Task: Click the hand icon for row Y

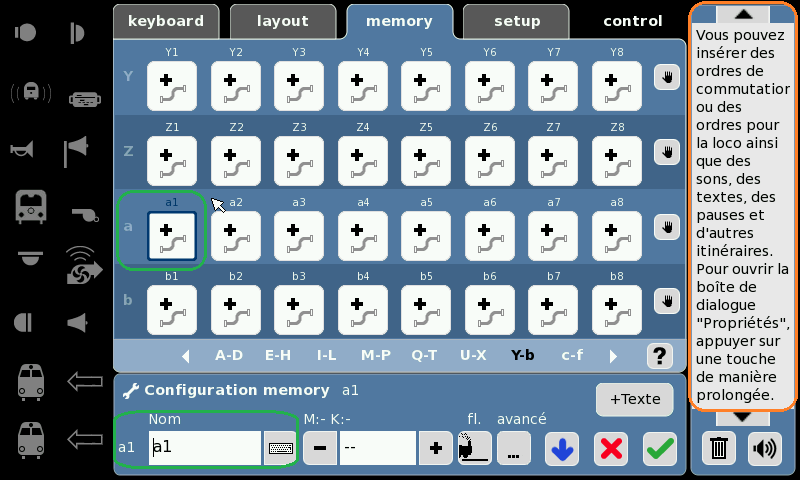Action: tap(667, 77)
